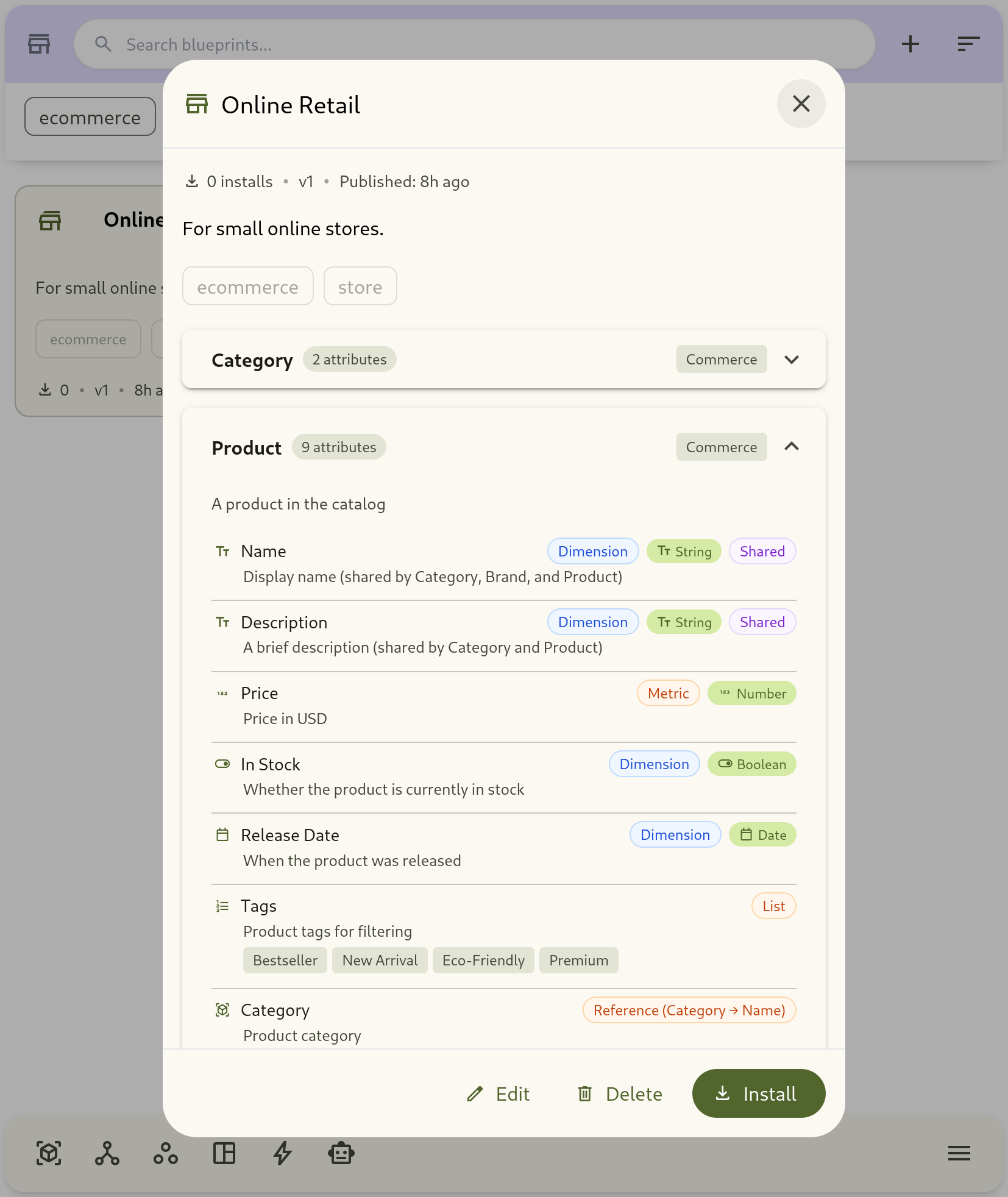Open the sort options icon at top right
1008x1197 pixels.
coord(967,43)
